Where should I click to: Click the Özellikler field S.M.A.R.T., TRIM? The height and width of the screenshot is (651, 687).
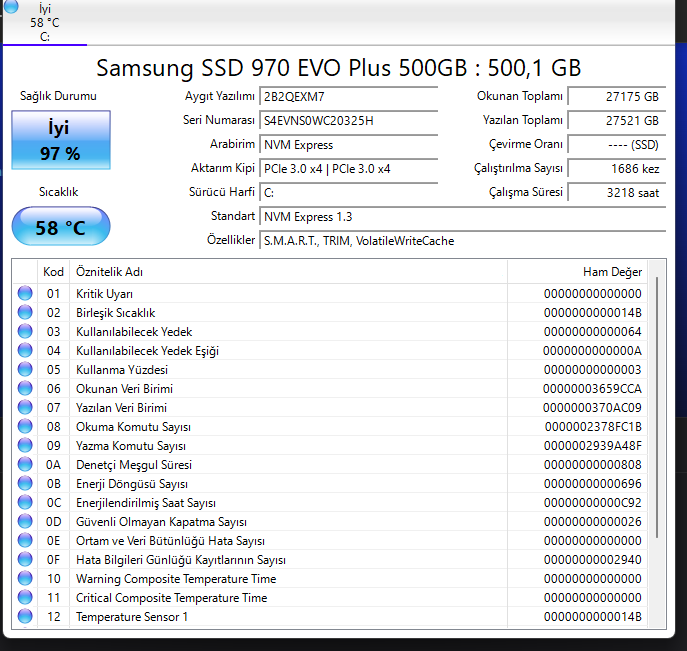coord(463,241)
